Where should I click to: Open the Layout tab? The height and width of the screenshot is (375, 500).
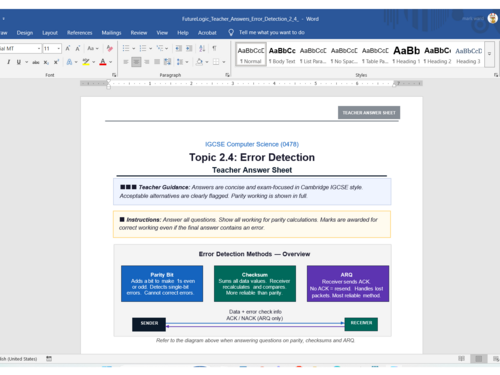pos(50,33)
